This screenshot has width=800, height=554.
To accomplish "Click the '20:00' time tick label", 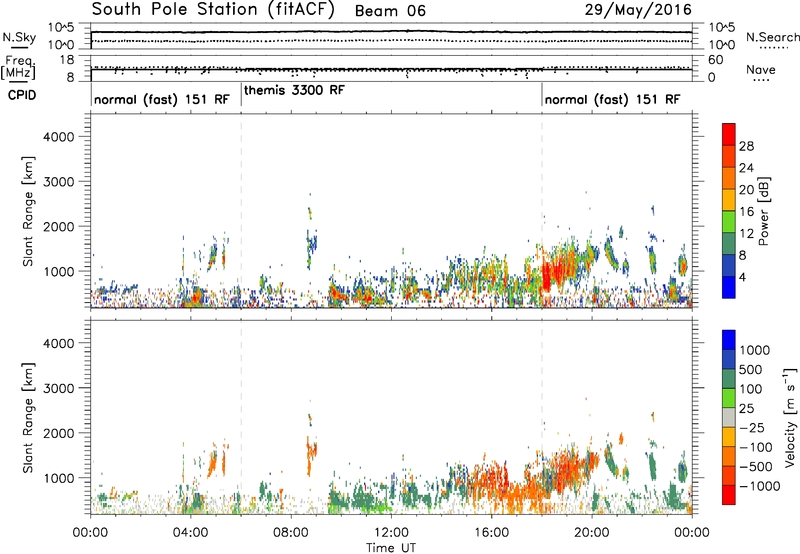I will tap(592, 533).
